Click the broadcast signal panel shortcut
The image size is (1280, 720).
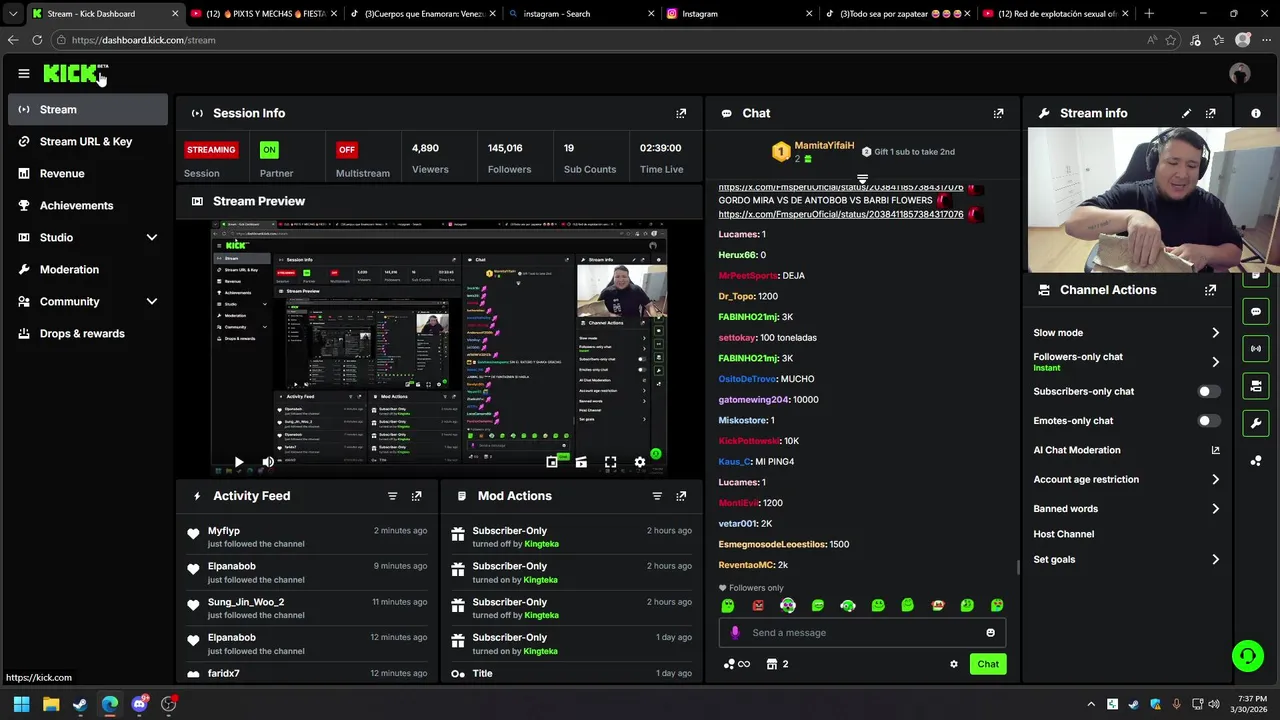1256,349
